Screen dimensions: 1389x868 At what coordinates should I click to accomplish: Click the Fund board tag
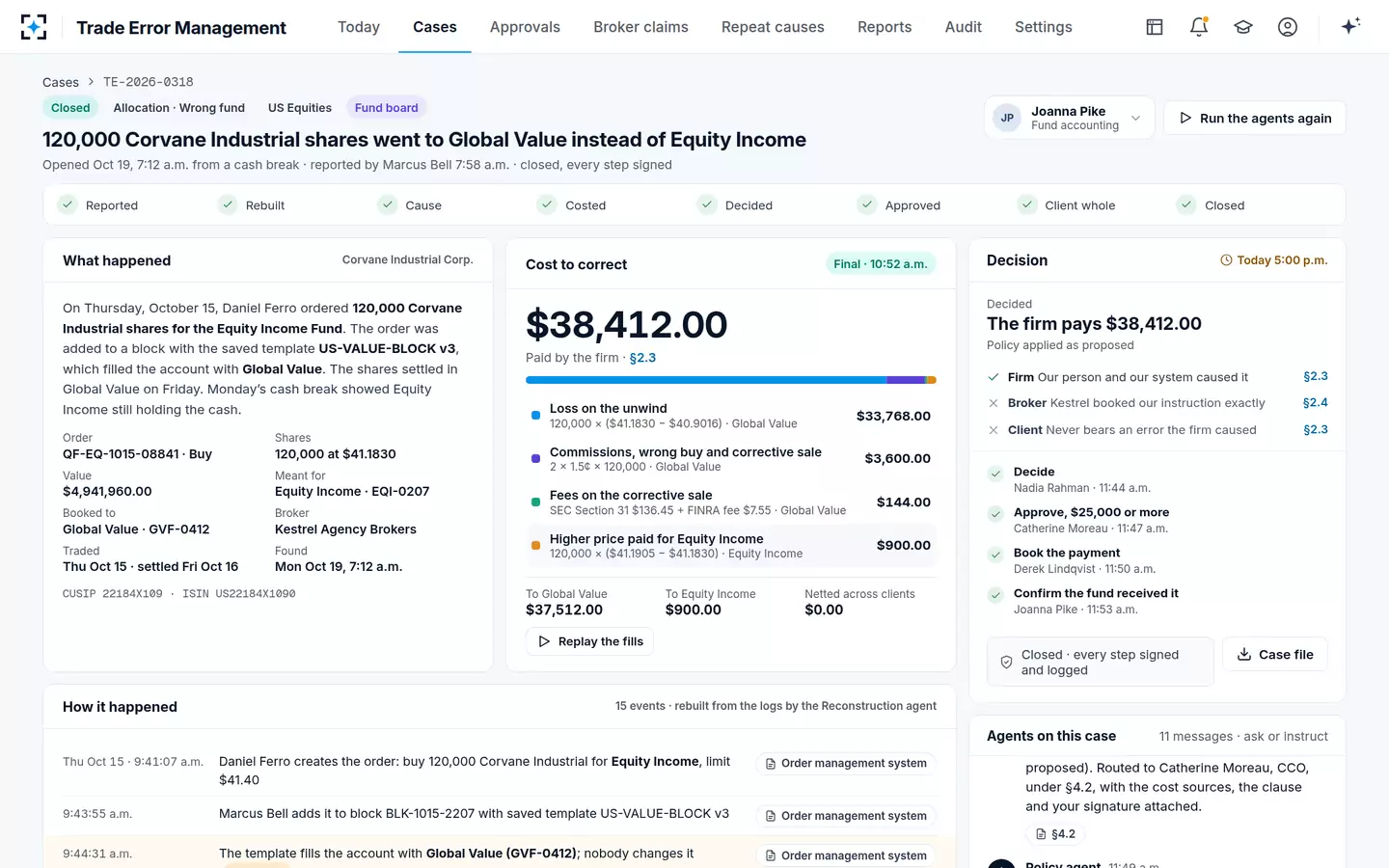tap(387, 108)
